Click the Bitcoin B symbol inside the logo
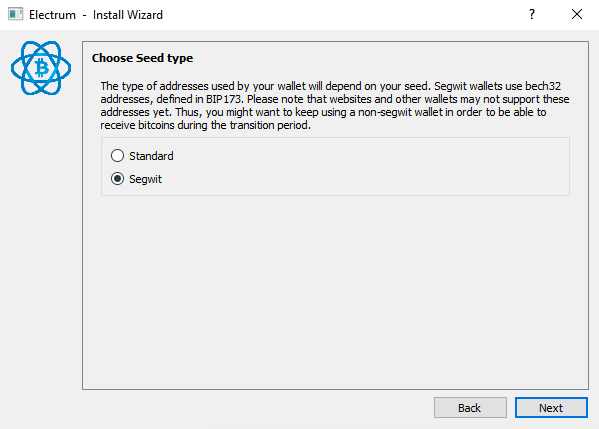Screen dimensions: 599x429 (42, 68)
